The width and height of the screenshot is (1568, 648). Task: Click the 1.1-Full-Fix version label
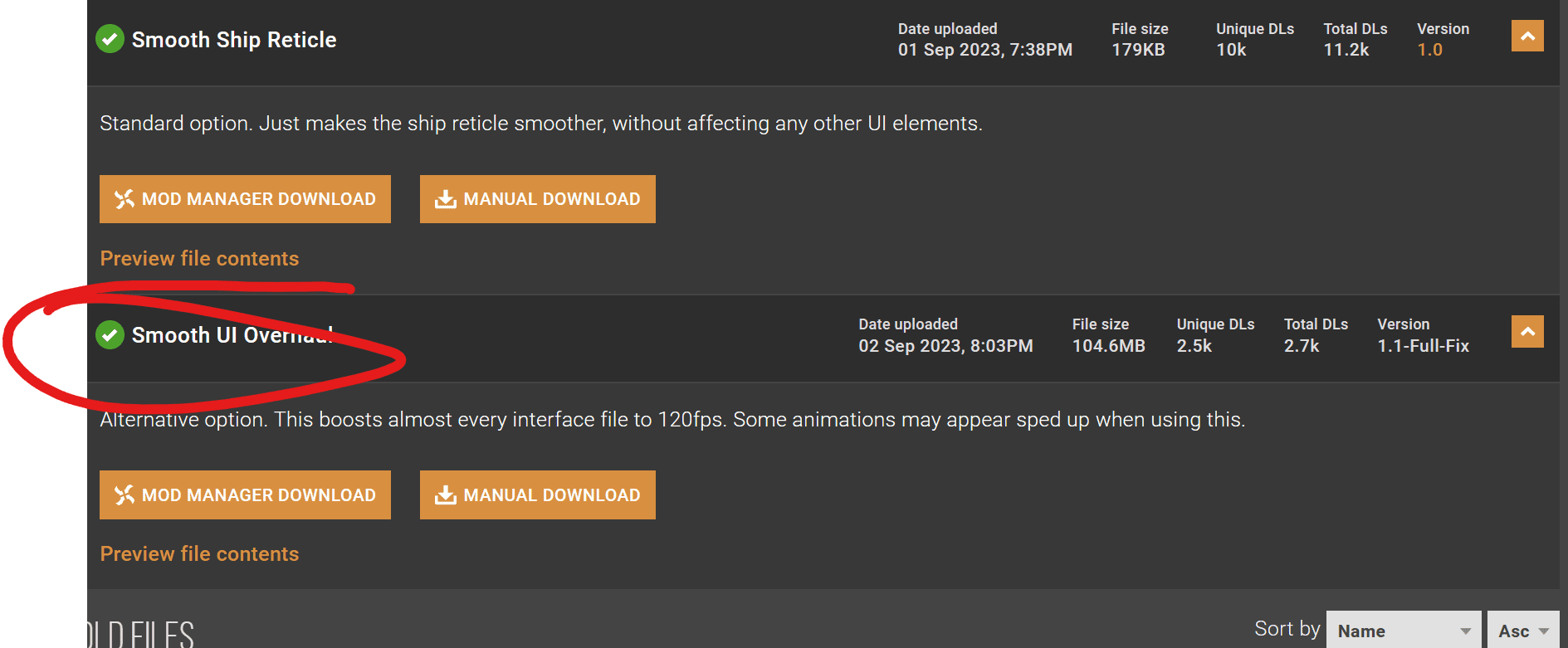pos(1423,346)
